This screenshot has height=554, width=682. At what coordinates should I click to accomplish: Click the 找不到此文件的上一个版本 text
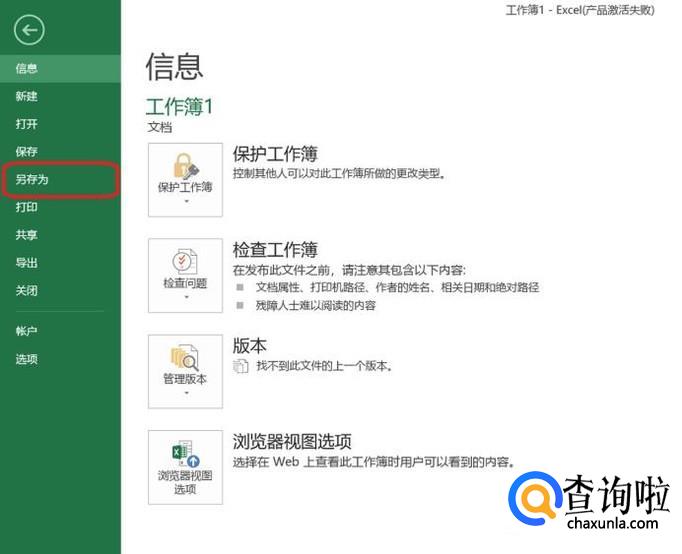pyautogui.click(x=324, y=366)
